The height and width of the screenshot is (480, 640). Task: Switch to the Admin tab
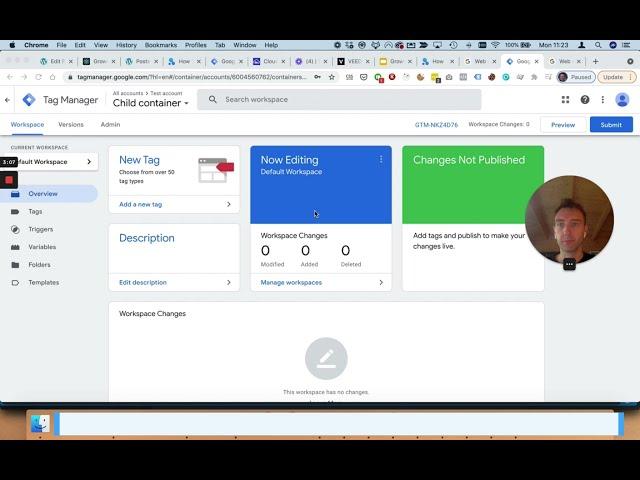tap(110, 124)
